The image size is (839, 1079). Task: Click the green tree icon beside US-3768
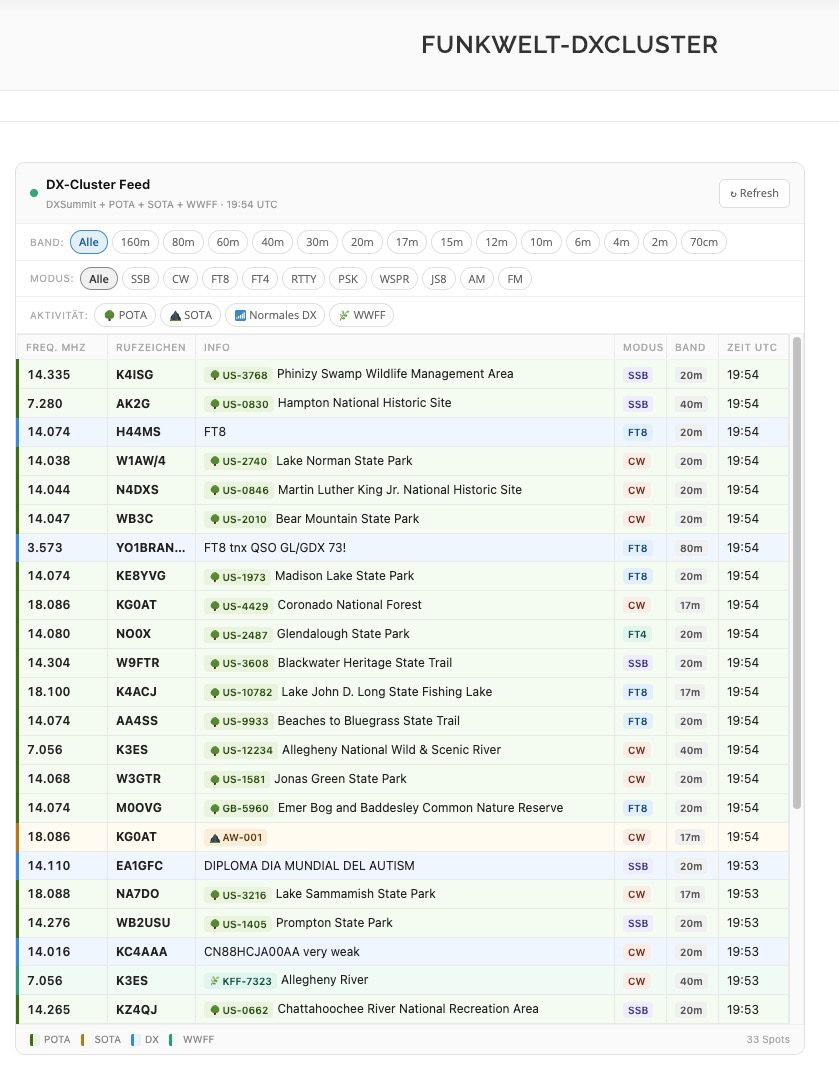[215, 375]
